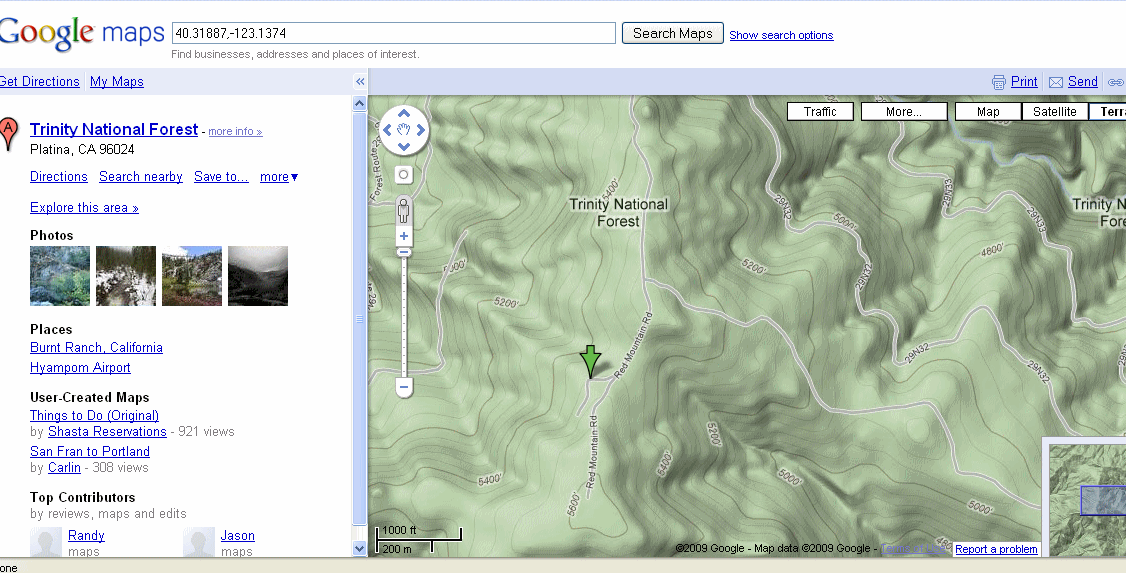The image size is (1126, 573).
Task: Click the green arrow marker on map
Action: click(x=591, y=360)
